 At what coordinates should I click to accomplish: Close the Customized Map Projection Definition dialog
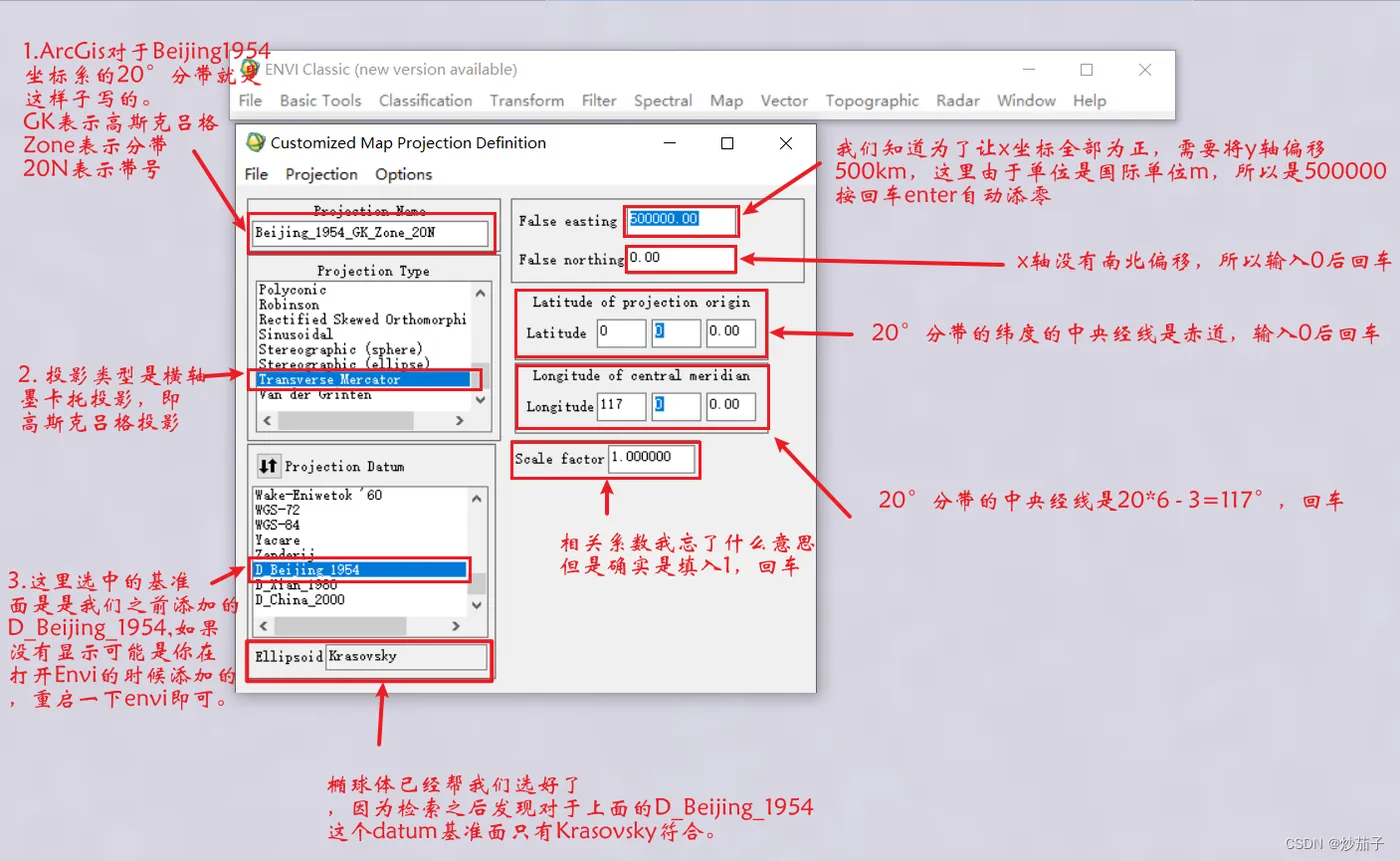point(785,143)
